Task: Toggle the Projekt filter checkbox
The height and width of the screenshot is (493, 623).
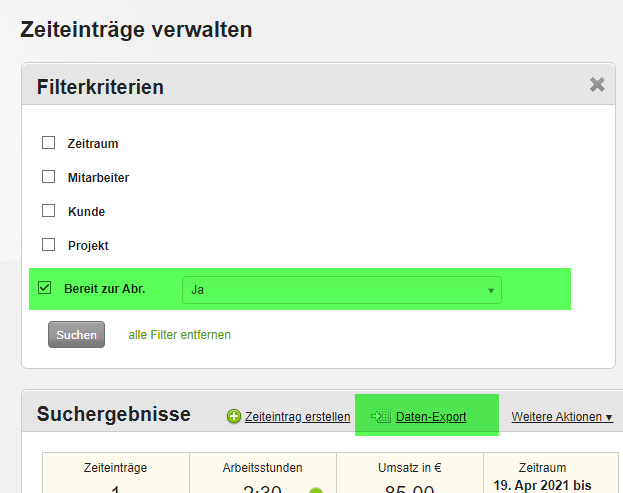Action: coord(48,245)
